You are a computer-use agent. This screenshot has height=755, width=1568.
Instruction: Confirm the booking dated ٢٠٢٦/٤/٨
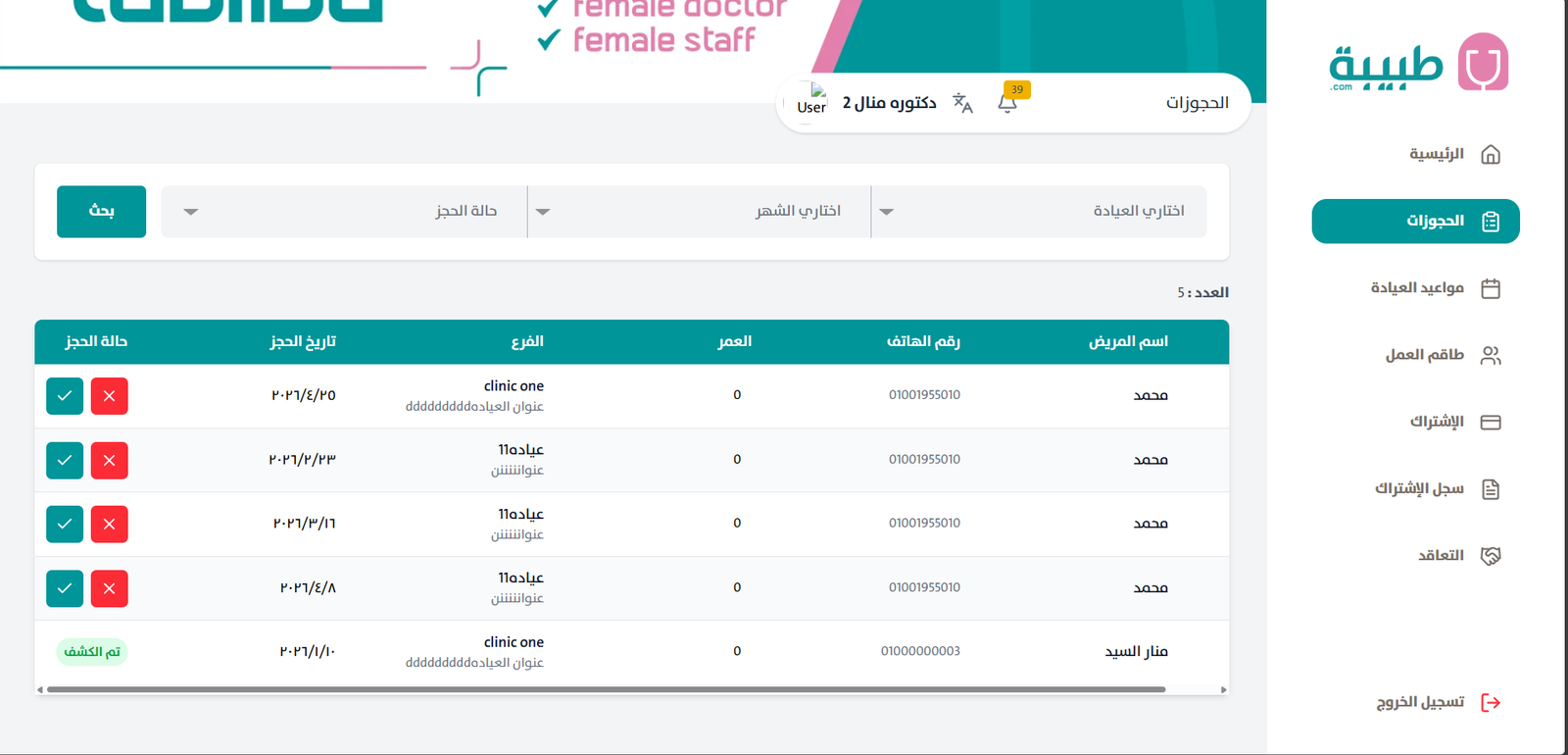(65, 588)
